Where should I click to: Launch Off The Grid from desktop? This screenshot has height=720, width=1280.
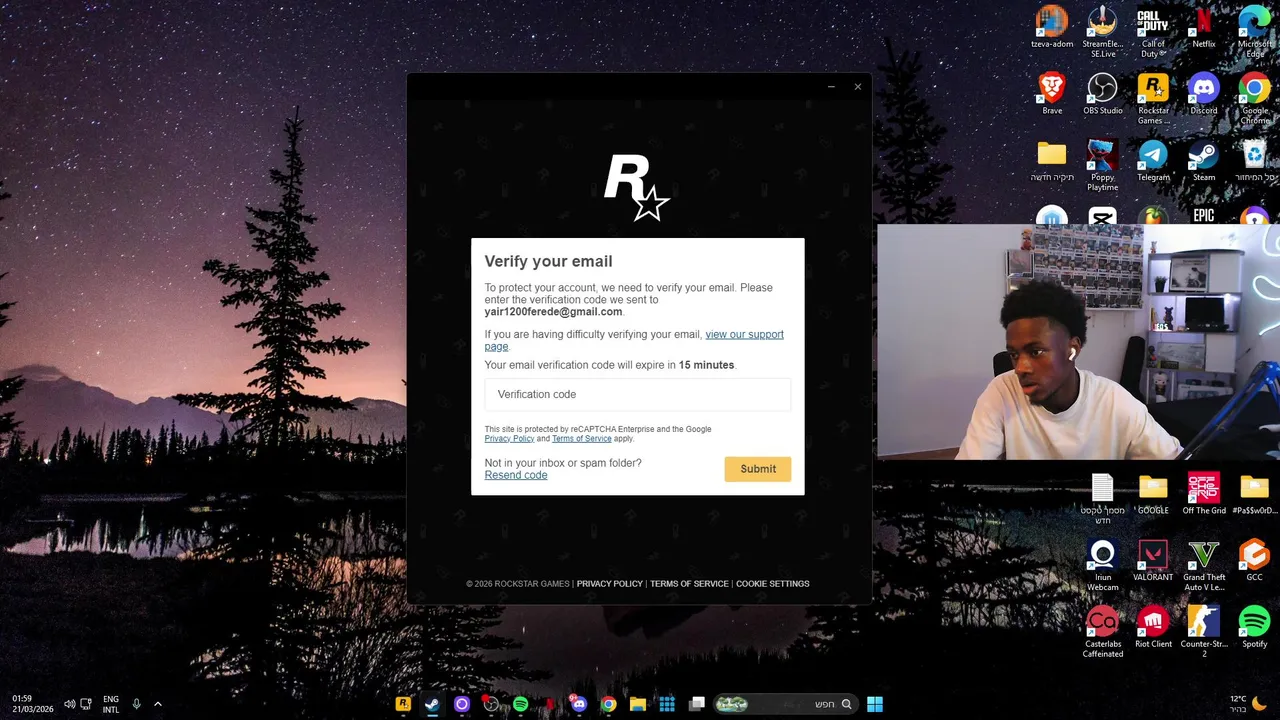click(x=1204, y=494)
